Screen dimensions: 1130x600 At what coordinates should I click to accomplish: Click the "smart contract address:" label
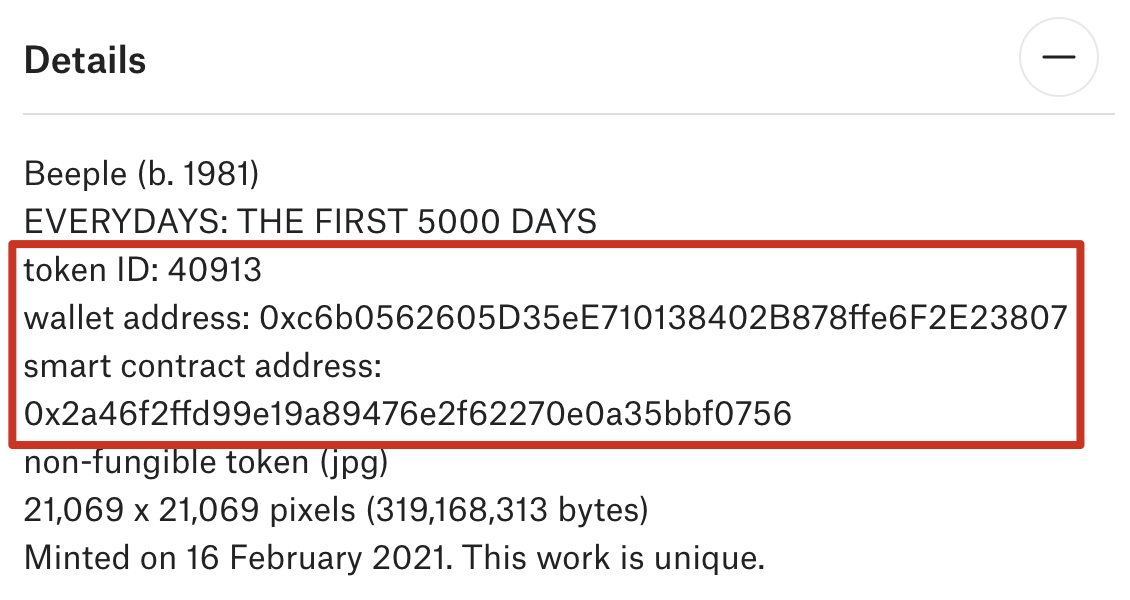[x=203, y=367]
